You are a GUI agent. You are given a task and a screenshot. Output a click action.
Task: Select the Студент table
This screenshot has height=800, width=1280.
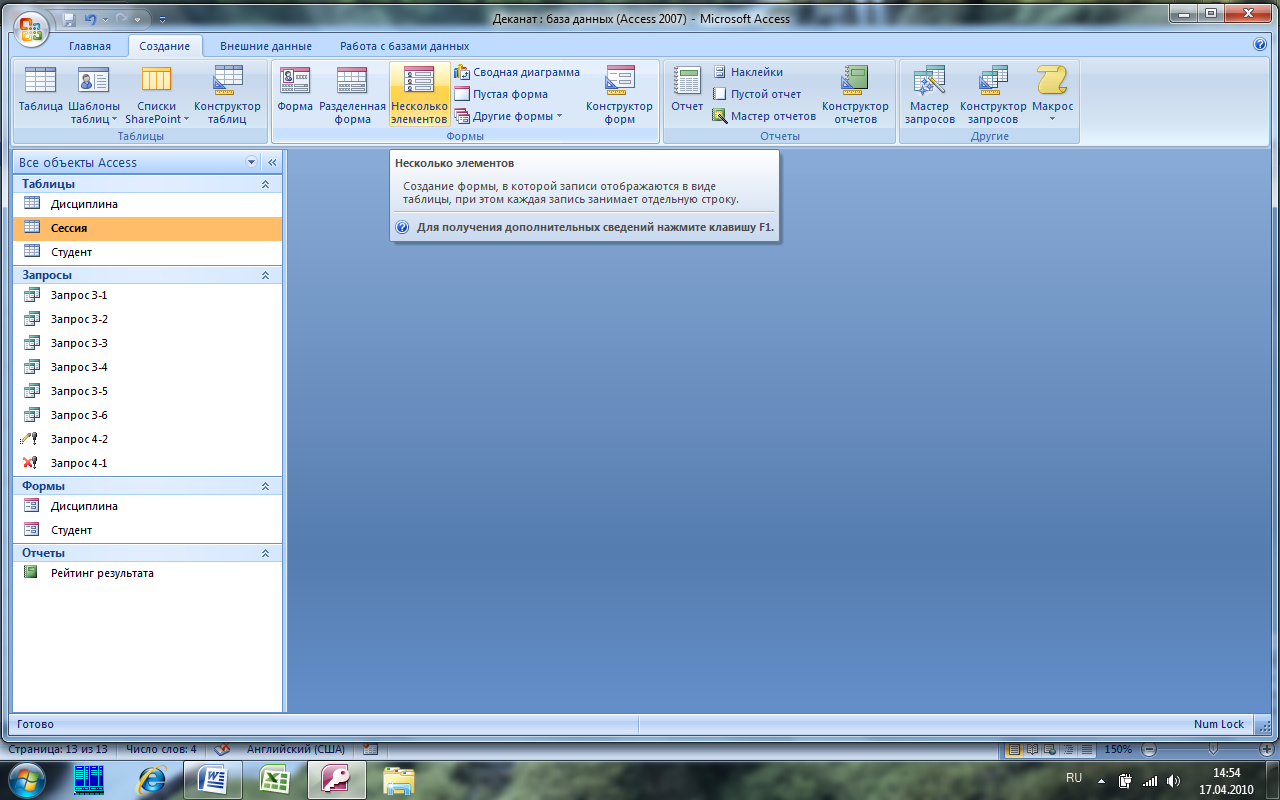pyautogui.click(x=148, y=252)
